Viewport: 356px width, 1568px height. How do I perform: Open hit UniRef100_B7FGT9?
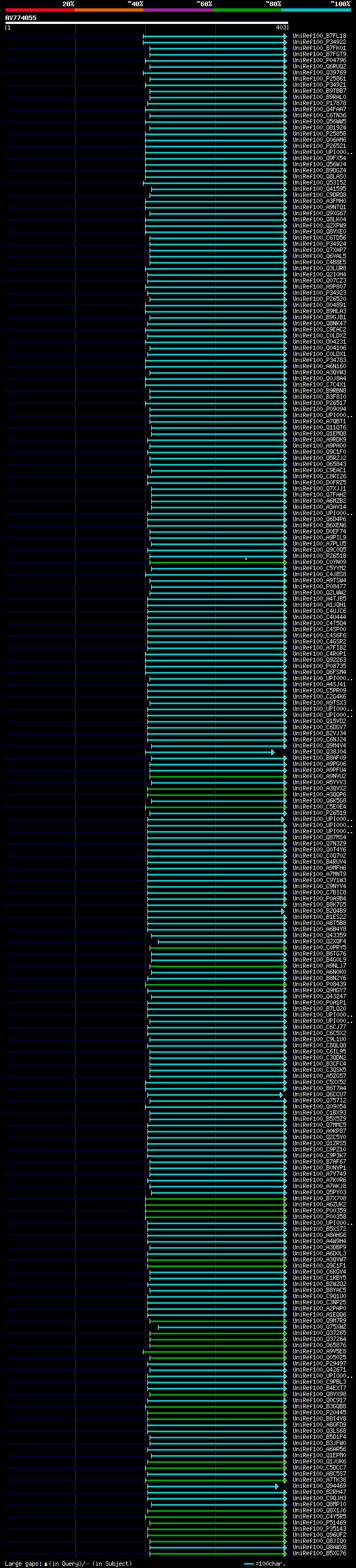pos(319,54)
